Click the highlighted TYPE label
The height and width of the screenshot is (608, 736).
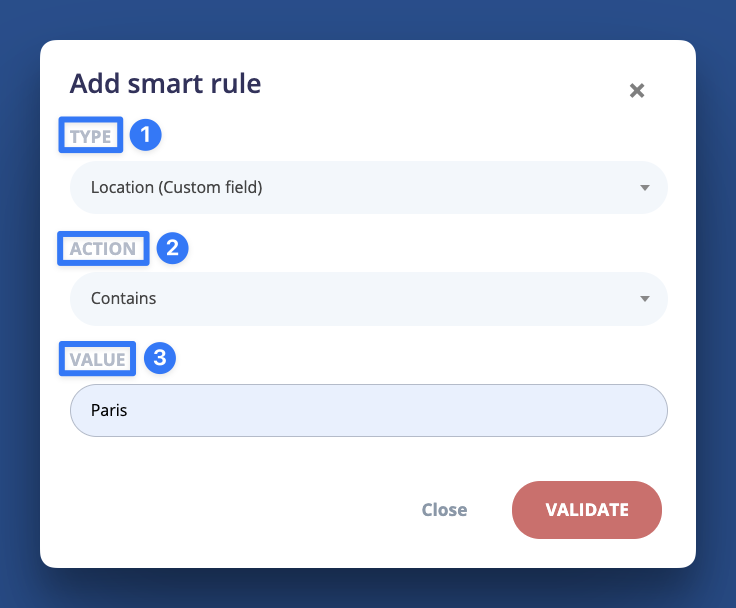tap(91, 135)
